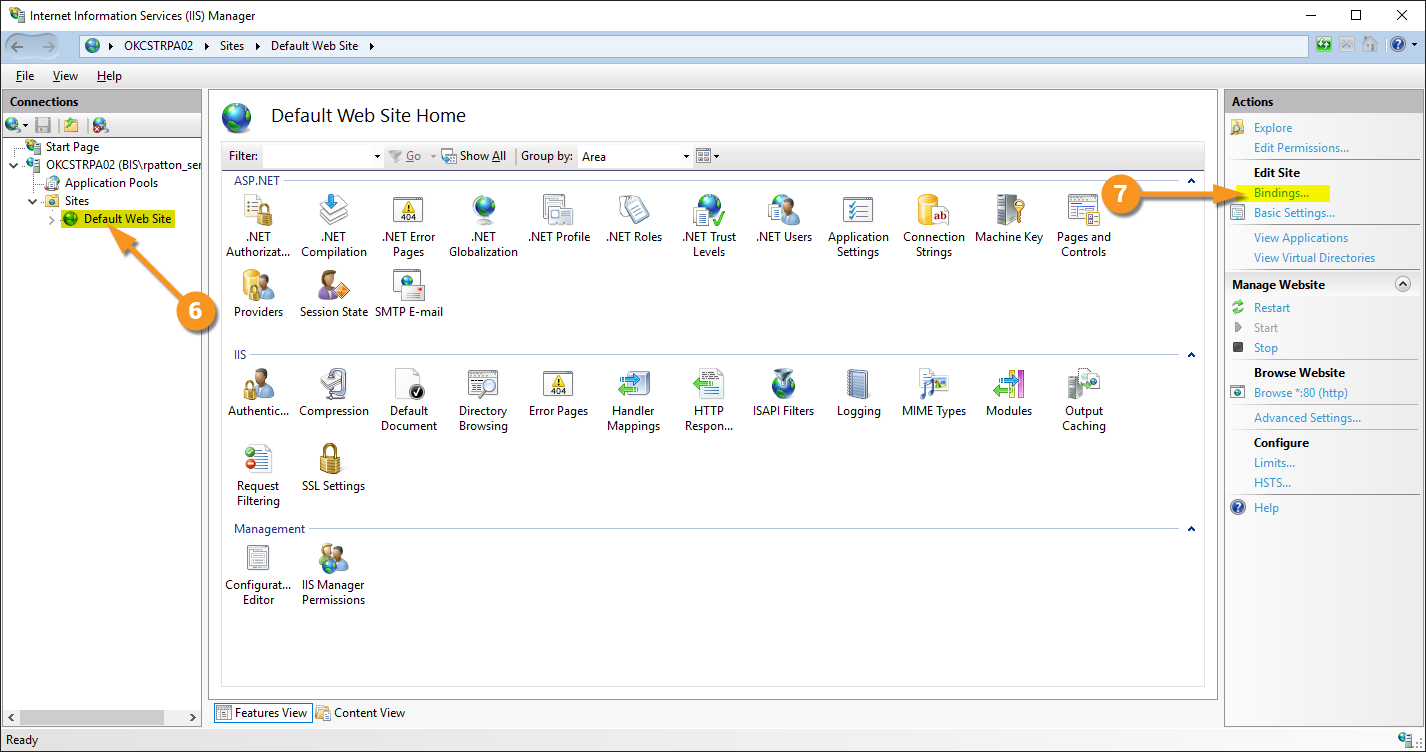This screenshot has height=752, width=1426.
Task: Open the Filter dropdown arrow
Action: 377,157
